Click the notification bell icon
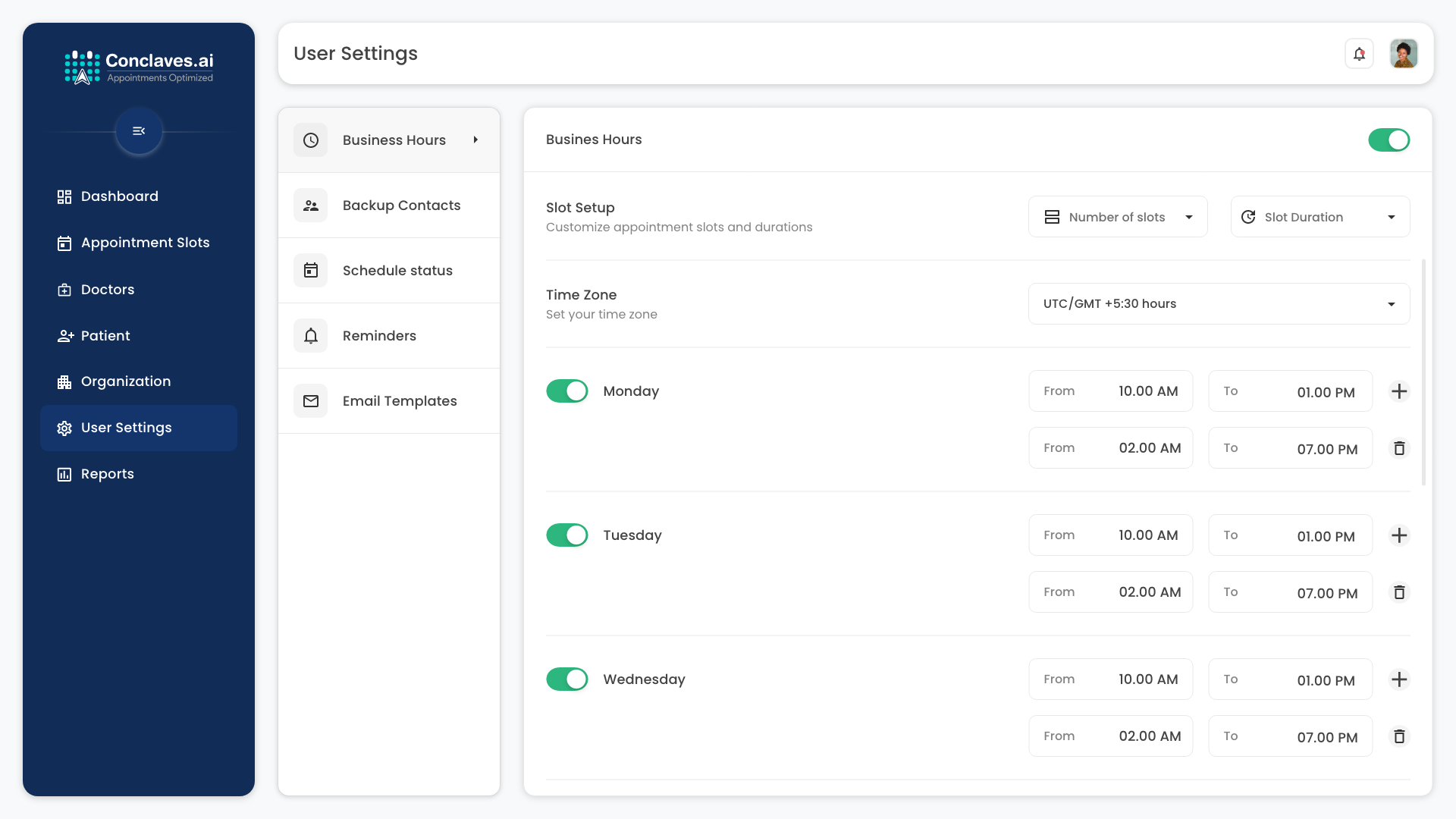 (x=1359, y=54)
